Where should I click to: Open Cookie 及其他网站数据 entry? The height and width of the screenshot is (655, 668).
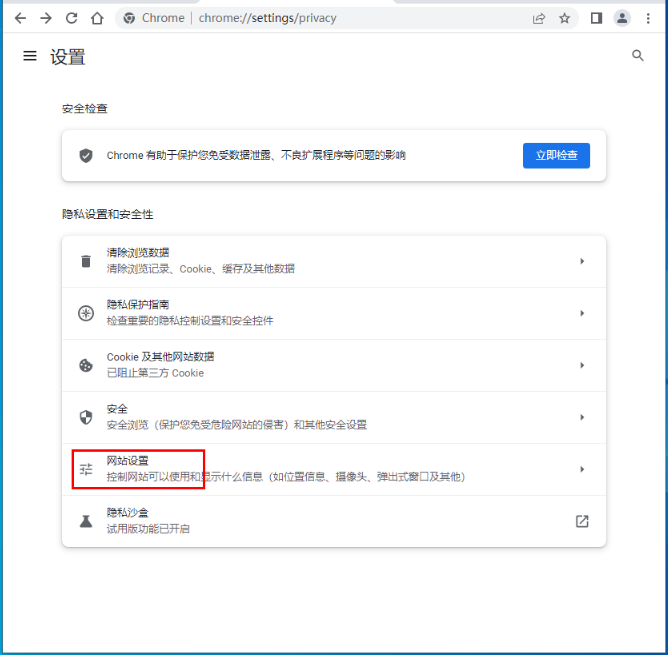[334, 365]
